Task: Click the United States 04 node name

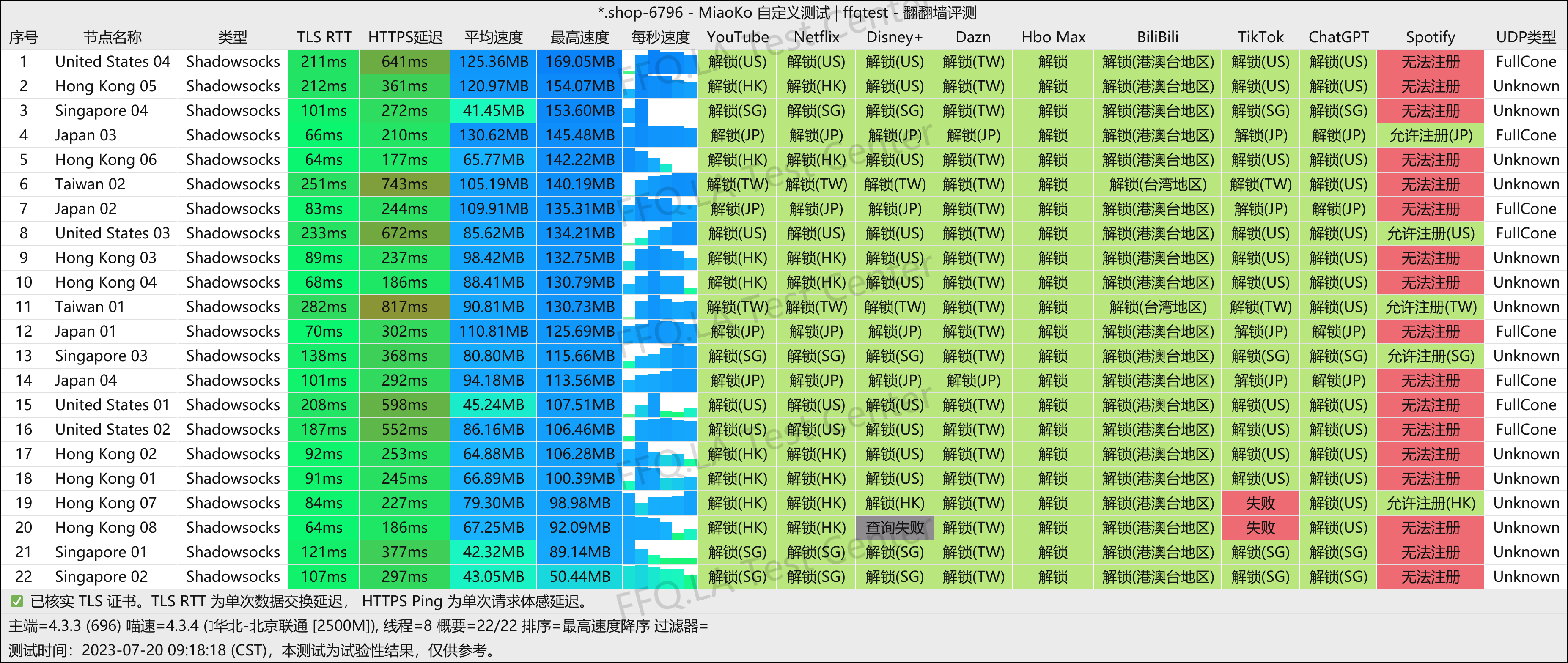Action: [113, 61]
